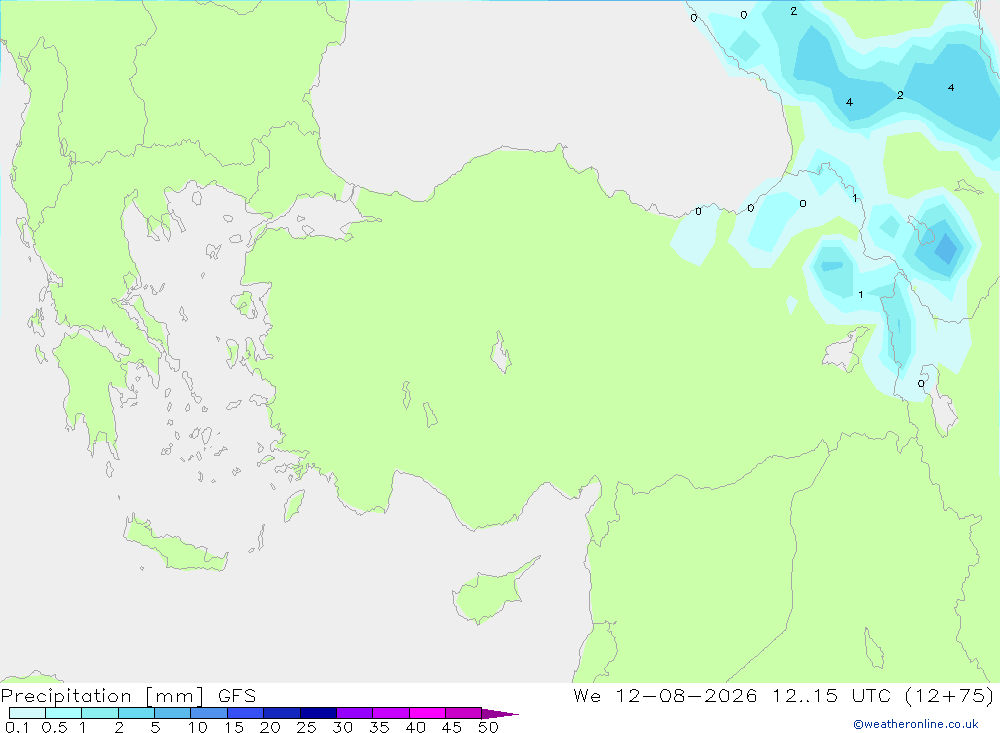This screenshot has height=733, width=1000.
Task: Pick the 40–45 mm bright magenta legend swatch
Action: pyautogui.click(x=427, y=713)
